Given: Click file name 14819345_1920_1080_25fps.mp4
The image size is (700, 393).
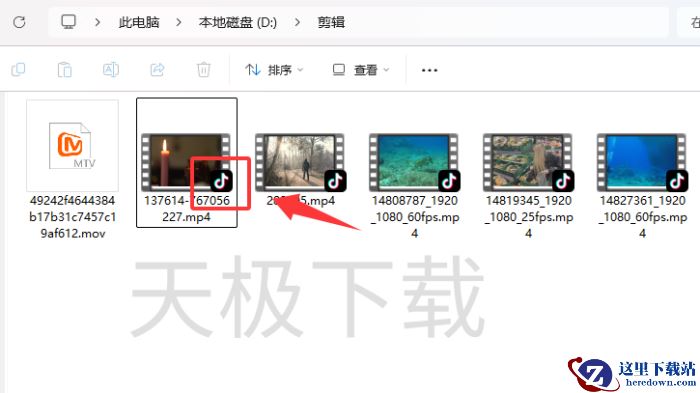Looking at the screenshot, I should 529,217.
